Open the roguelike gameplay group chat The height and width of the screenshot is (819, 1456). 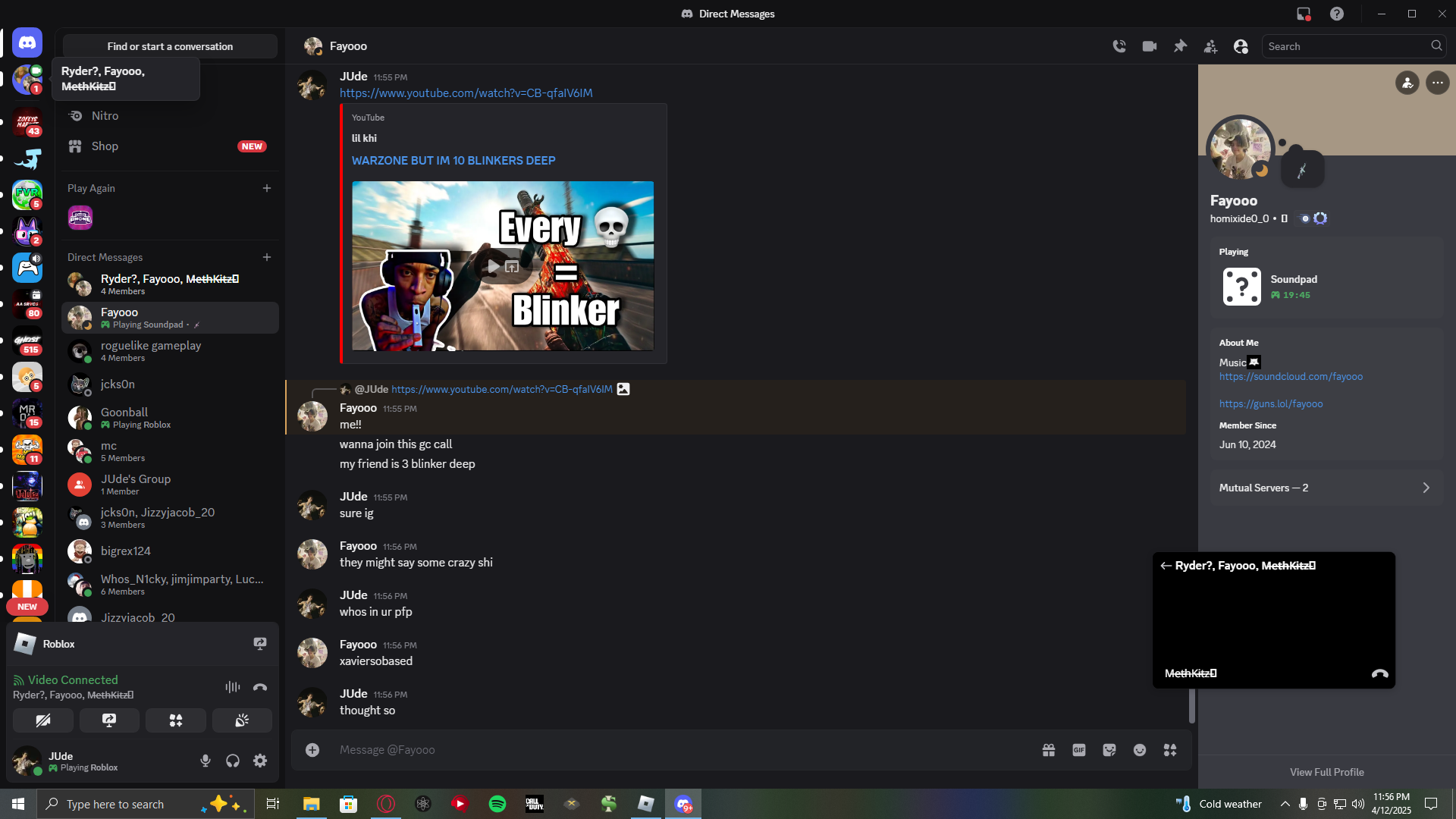click(170, 351)
